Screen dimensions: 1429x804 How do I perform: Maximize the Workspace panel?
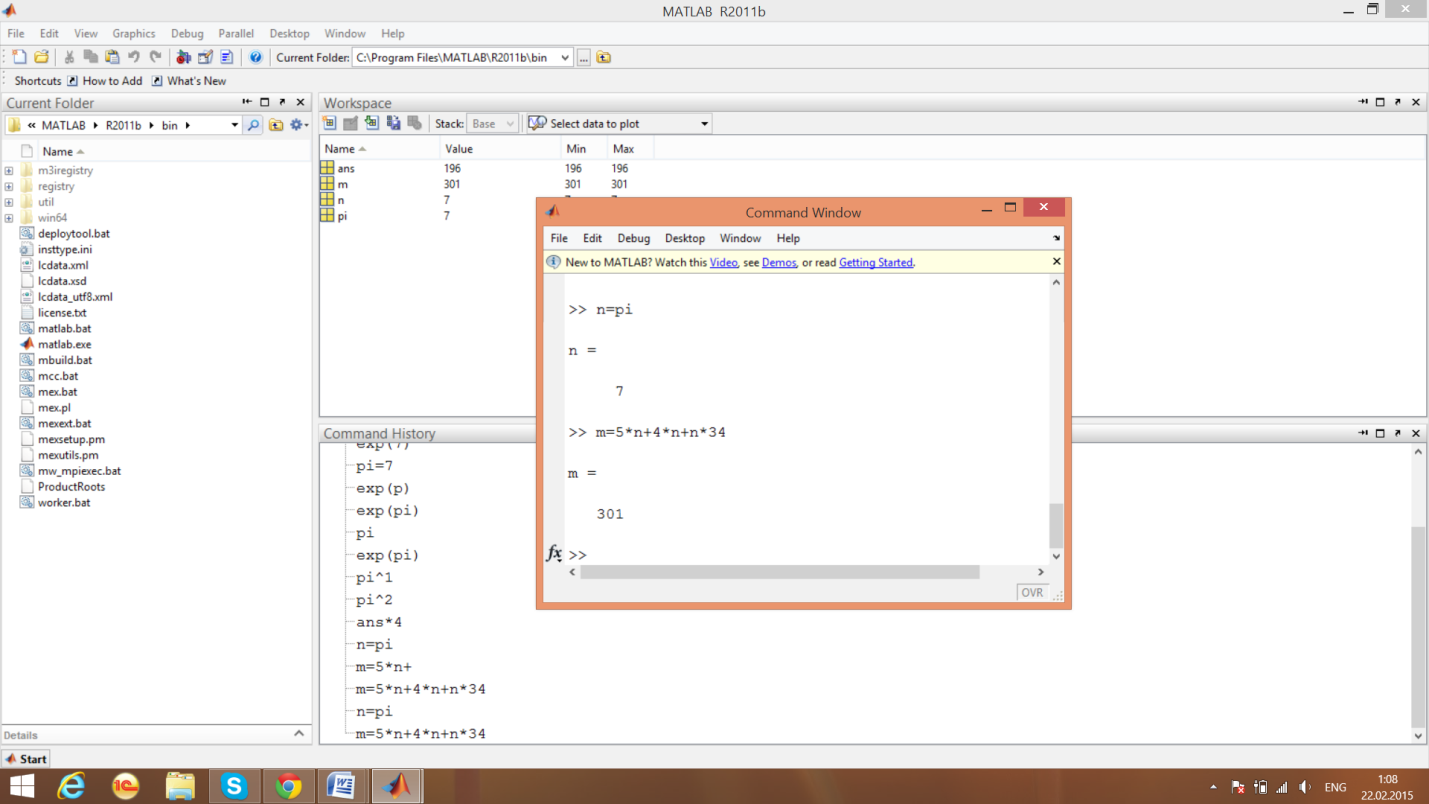(x=1380, y=102)
